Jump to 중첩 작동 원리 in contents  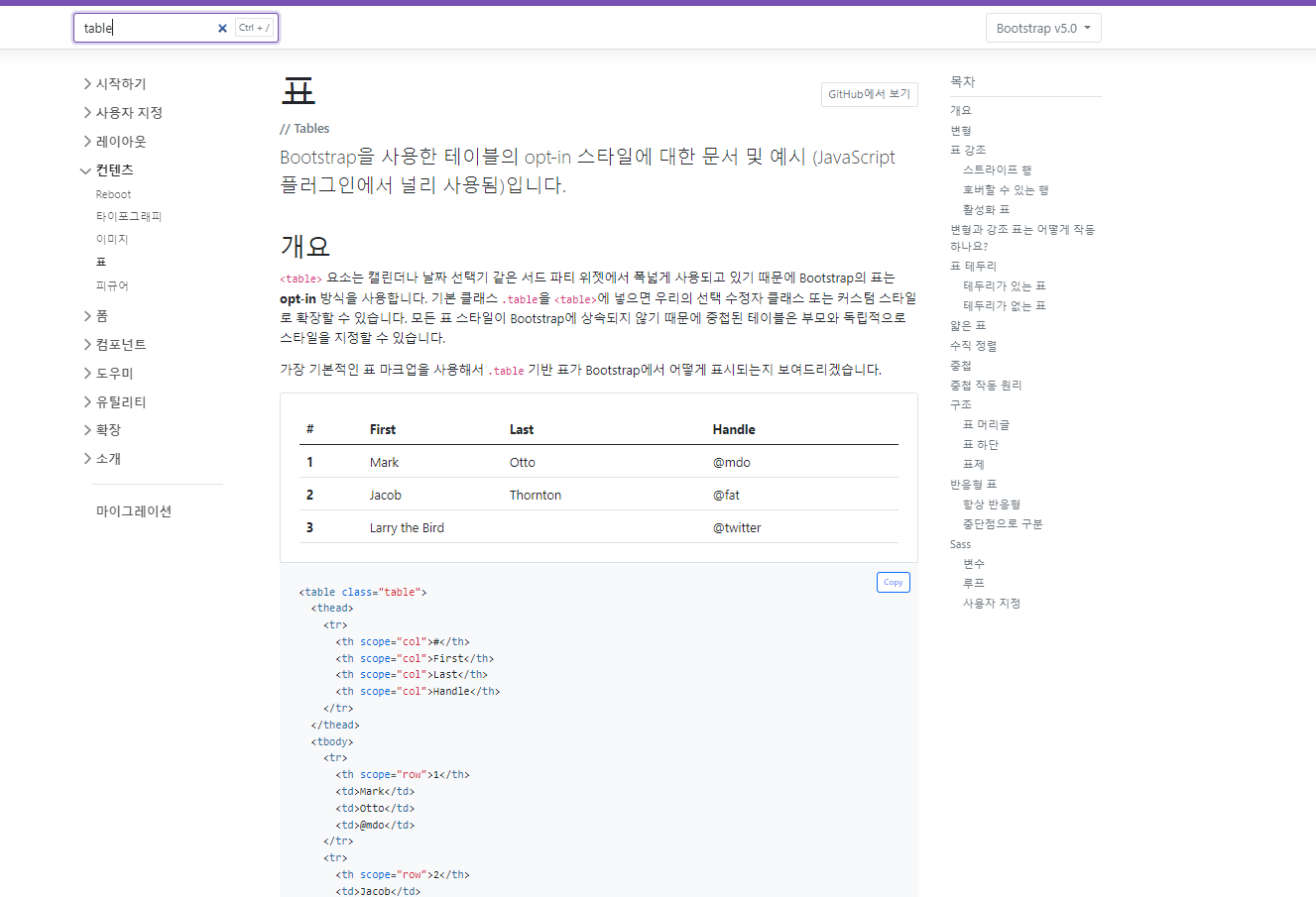click(x=986, y=386)
